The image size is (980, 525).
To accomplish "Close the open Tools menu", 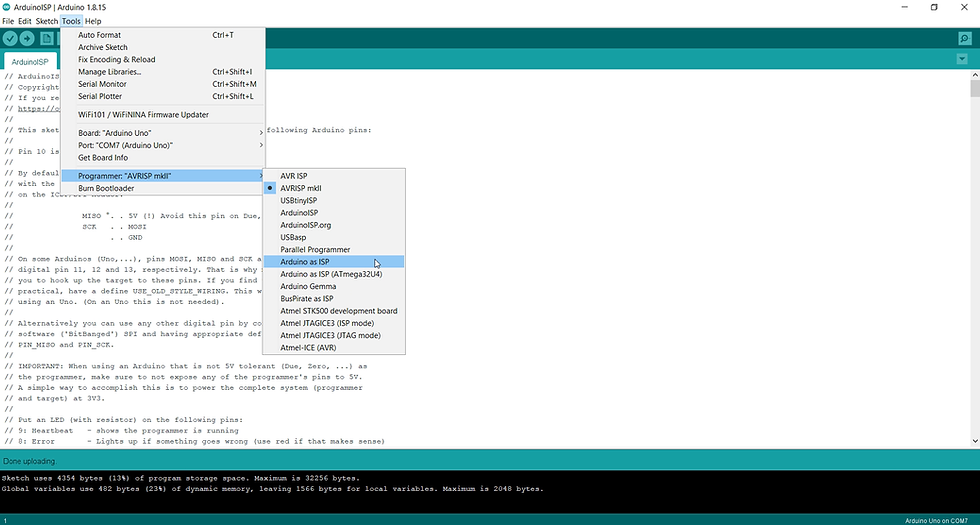I will coord(71,21).
